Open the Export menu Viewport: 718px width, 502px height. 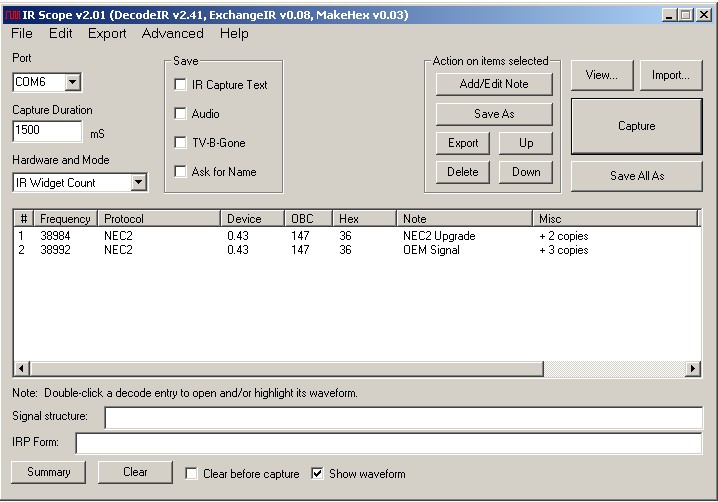coord(107,33)
